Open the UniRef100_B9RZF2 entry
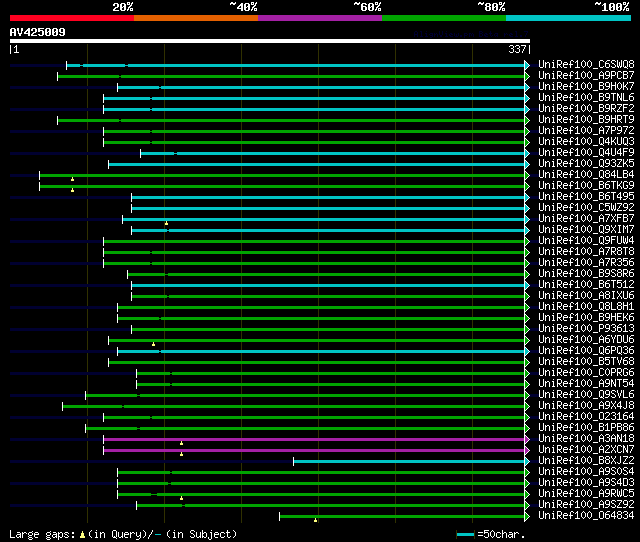 (x=586, y=109)
